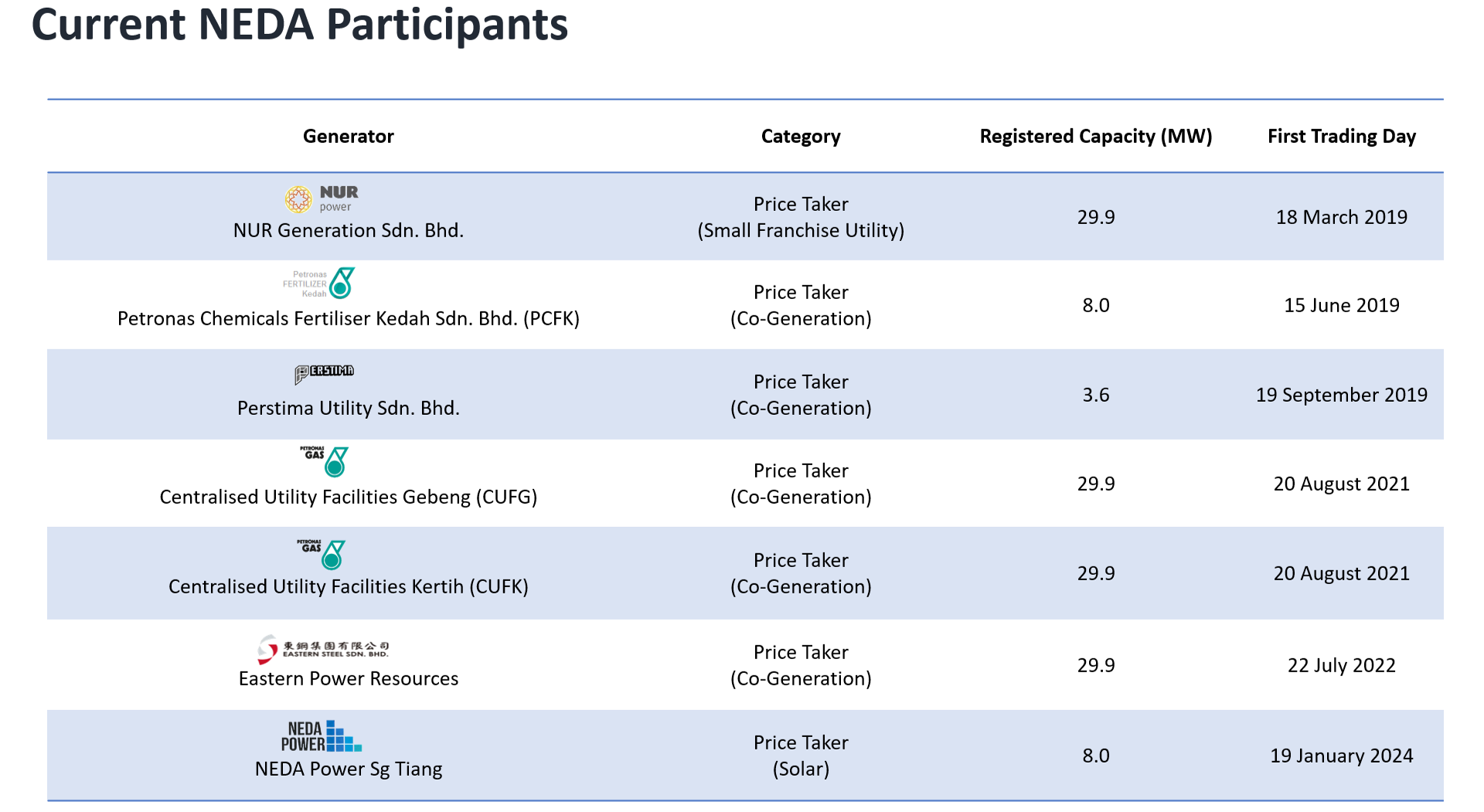Screen dimensions: 1484x812
Task: Click the Petronas Gas logo above CUFK
Action: 322,553
